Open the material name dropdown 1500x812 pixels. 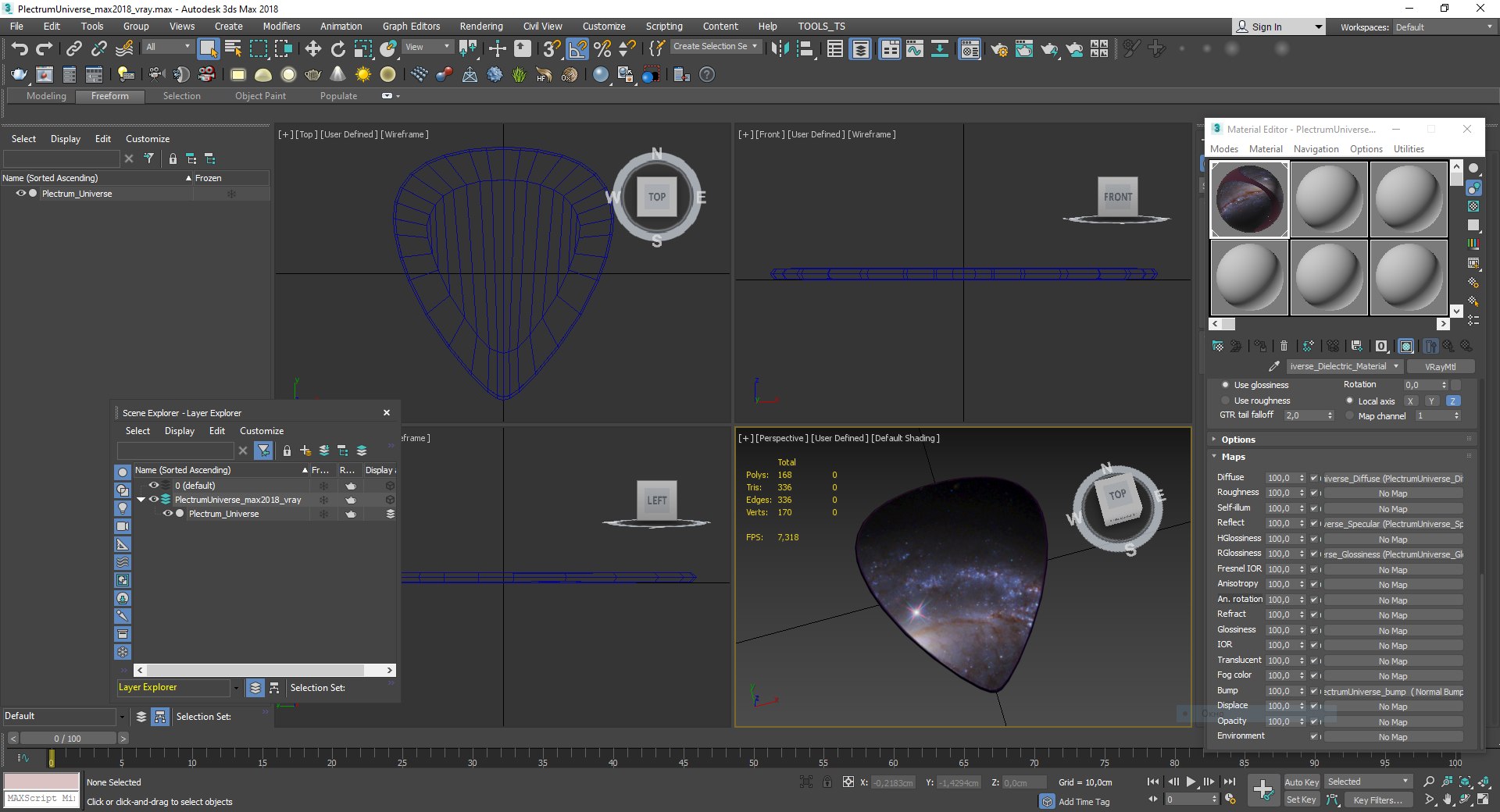[x=1396, y=366]
